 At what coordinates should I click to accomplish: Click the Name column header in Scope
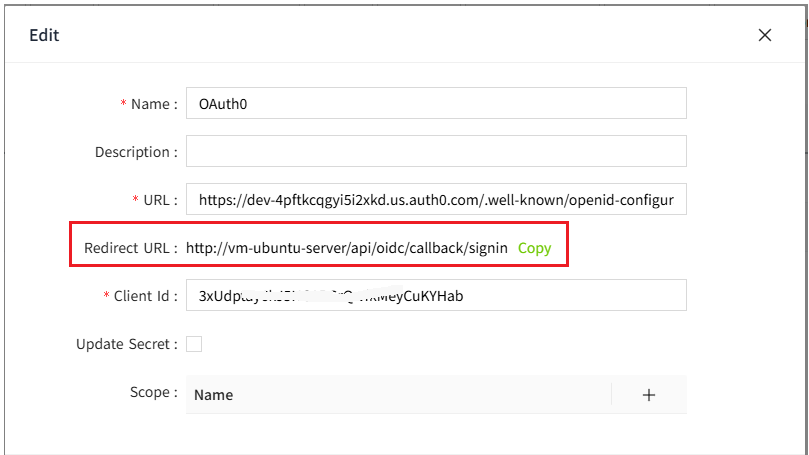click(213, 395)
